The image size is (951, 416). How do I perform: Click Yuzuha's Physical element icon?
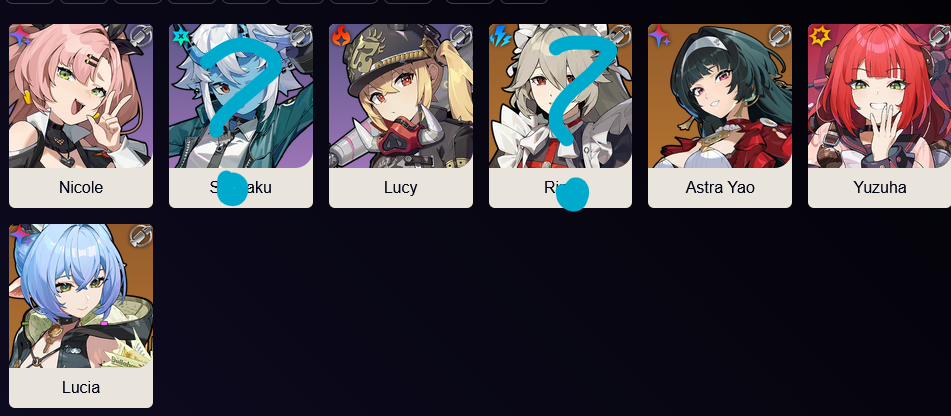pyautogui.click(x=820, y=36)
